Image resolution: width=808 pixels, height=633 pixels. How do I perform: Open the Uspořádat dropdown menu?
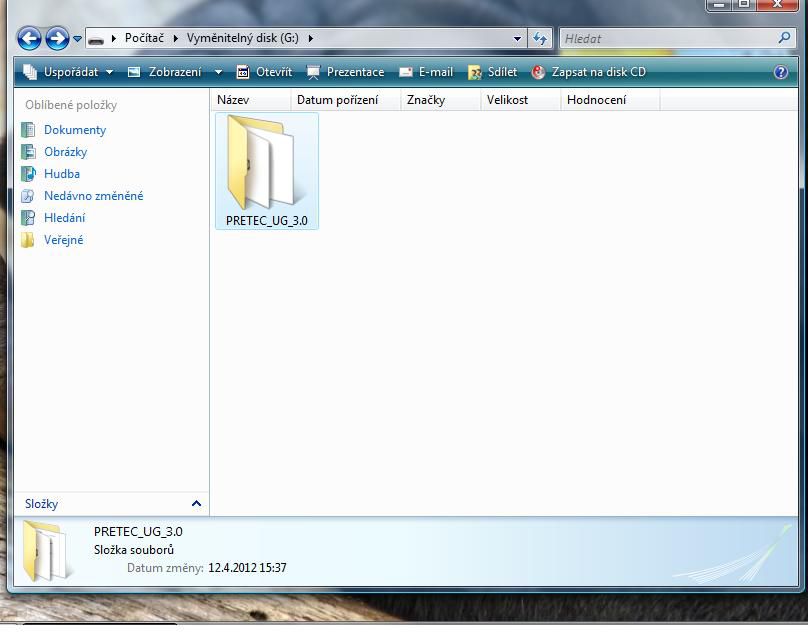point(68,72)
